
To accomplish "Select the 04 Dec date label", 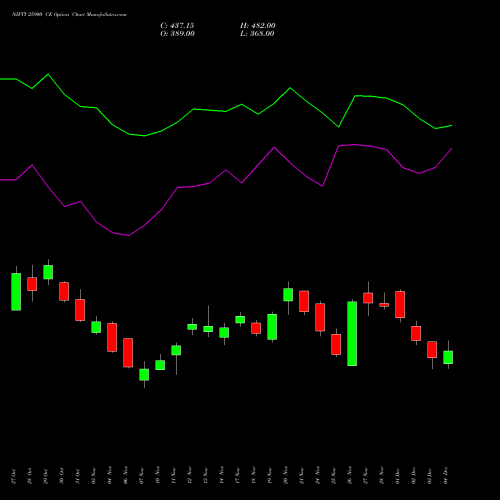I will [x=445, y=476].
